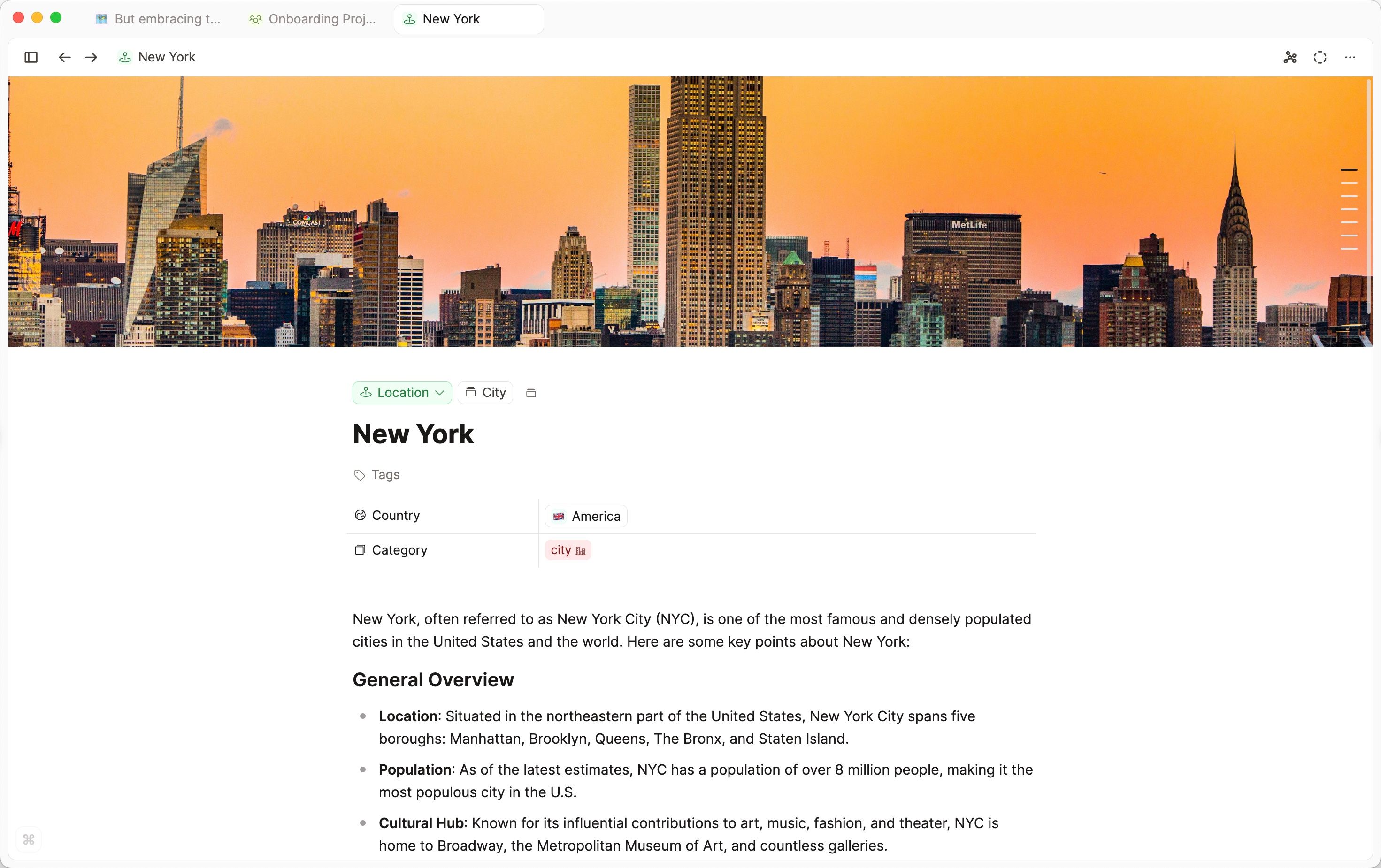This screenshot has width=1381, height=868.
Task: Select the New York tab
Action: coord(468,19)
